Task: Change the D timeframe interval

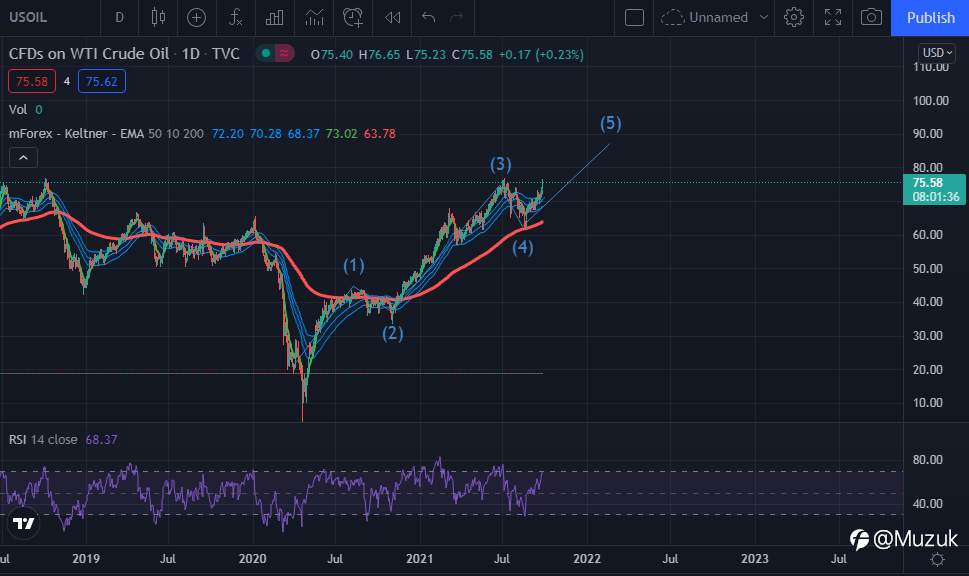Action: point(119,17)
